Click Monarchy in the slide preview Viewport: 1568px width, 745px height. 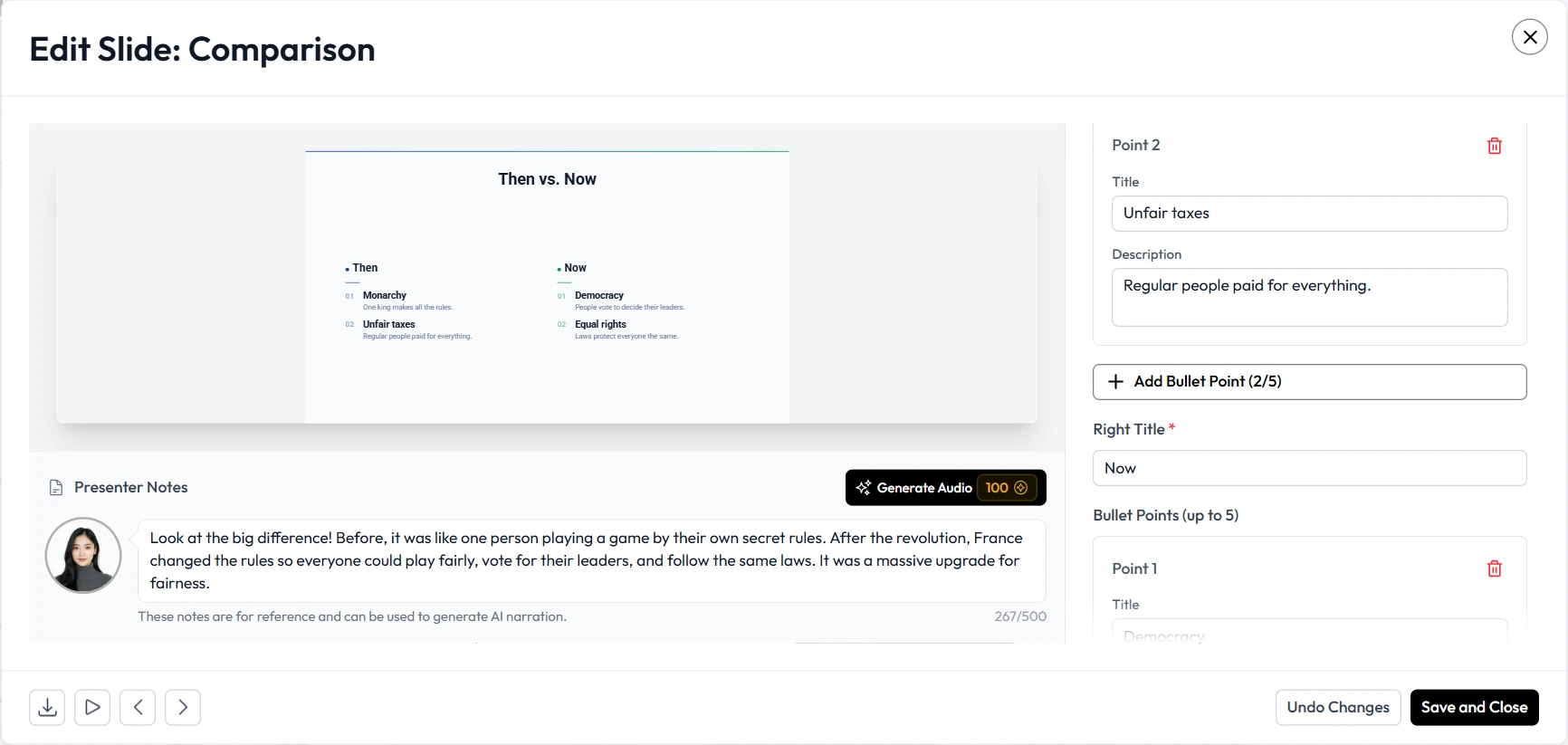(x=385, y=295)
